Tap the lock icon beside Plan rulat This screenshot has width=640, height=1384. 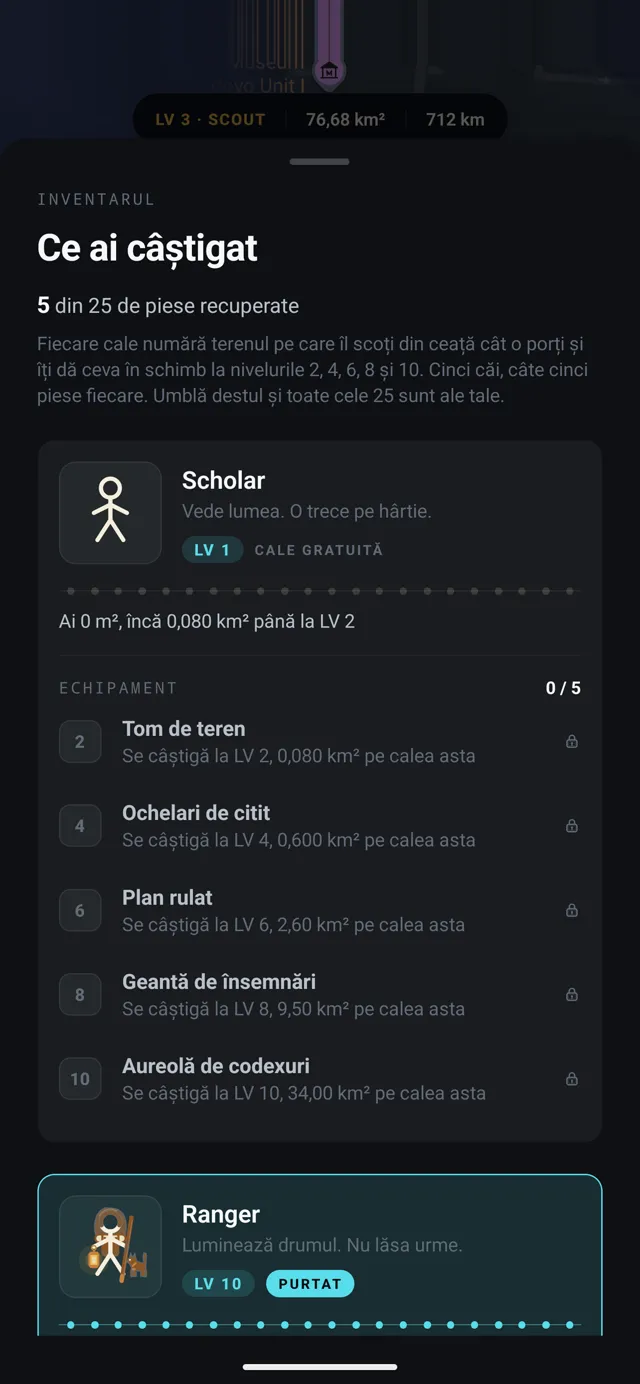(572, 910)
